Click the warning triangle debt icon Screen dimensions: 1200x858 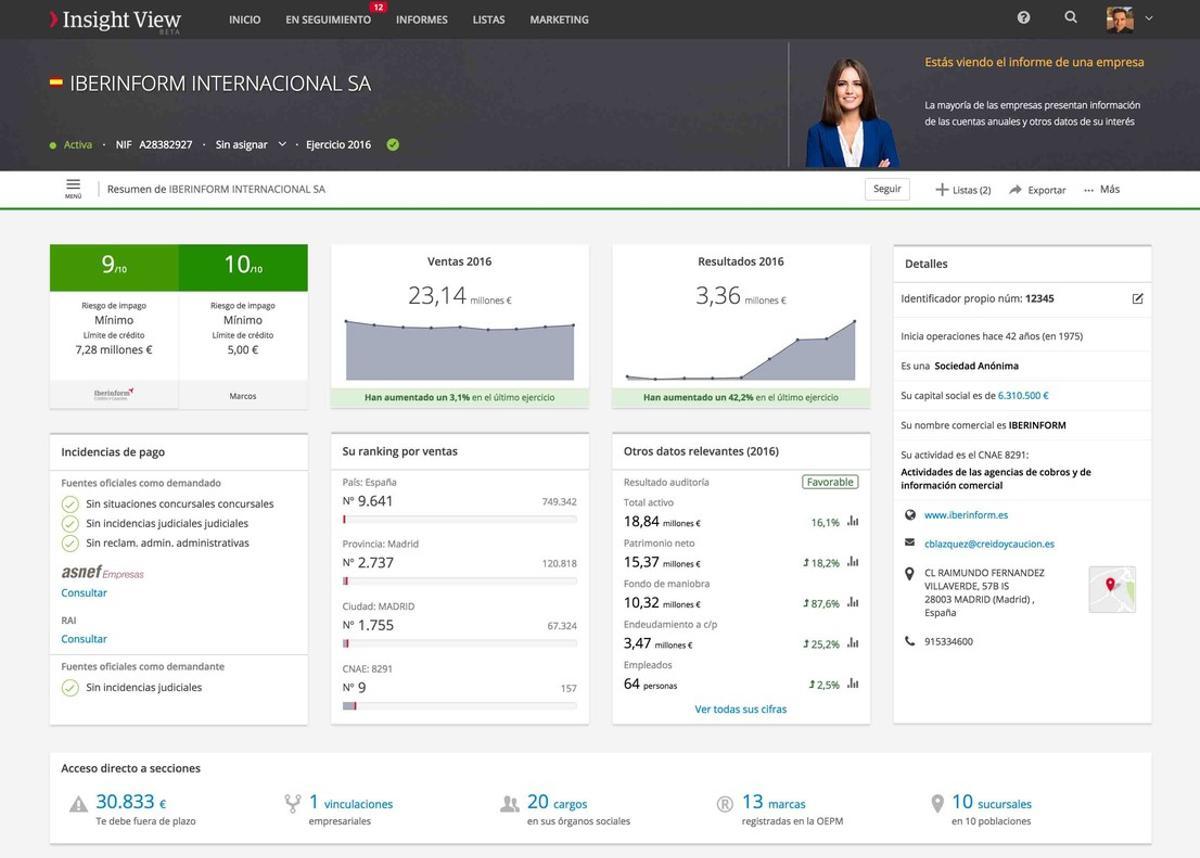coord(79,804)
